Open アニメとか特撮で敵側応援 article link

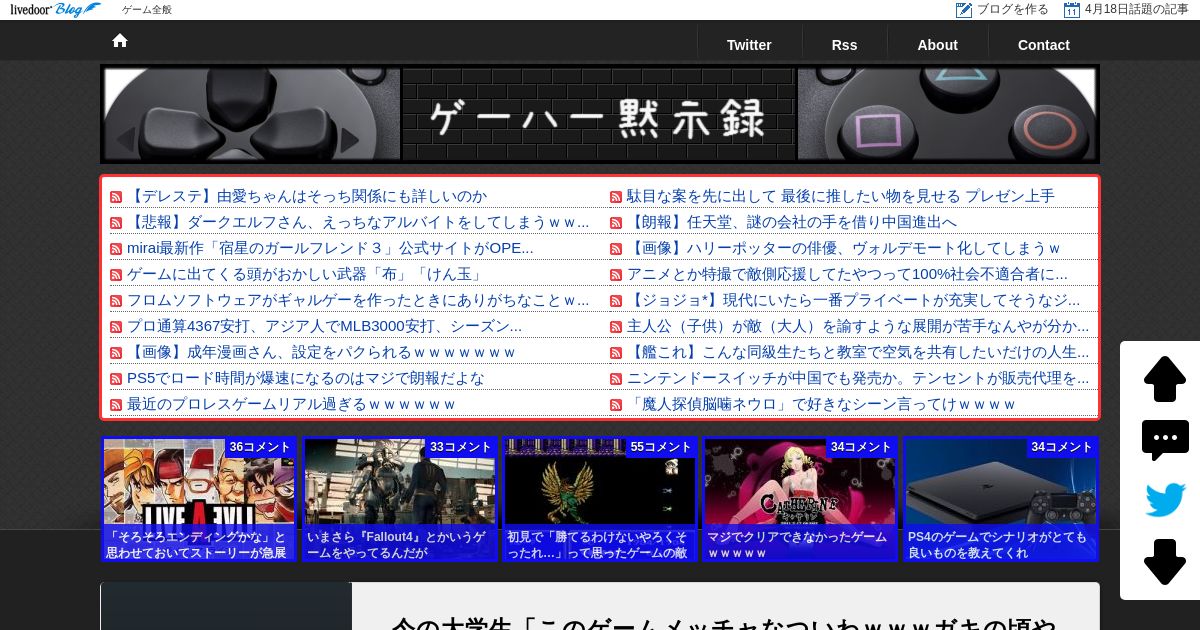847,274
